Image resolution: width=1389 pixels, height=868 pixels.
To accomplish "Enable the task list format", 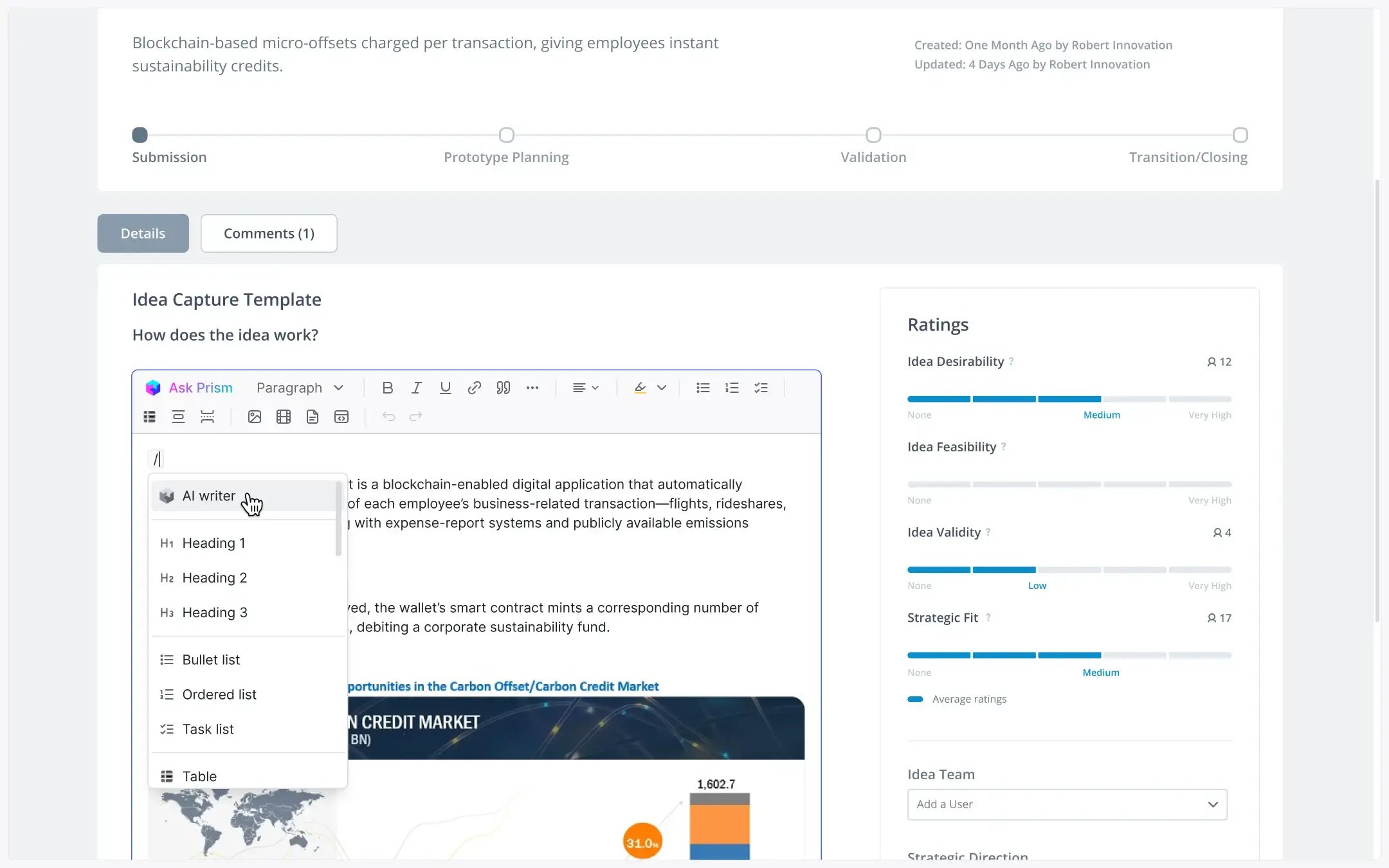I will tap(761, 387).
